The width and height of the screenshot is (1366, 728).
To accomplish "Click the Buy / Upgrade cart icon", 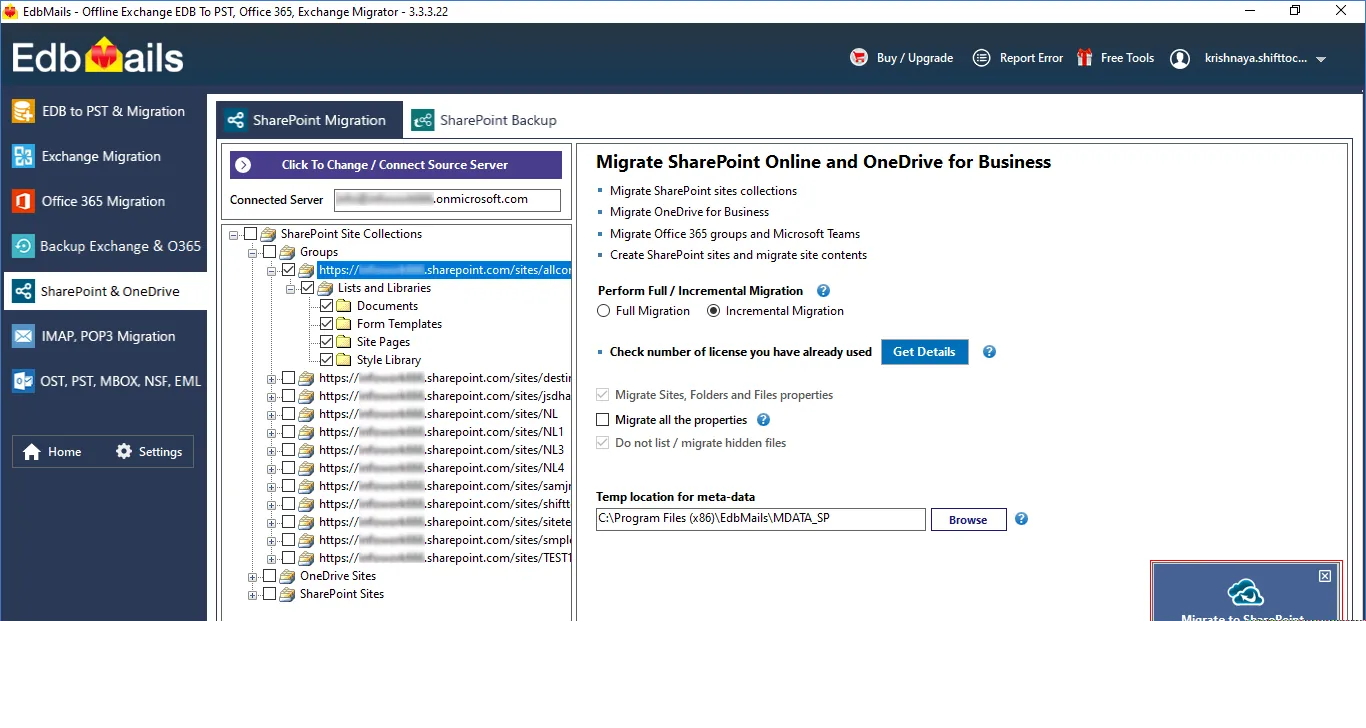I will (859, 58).
